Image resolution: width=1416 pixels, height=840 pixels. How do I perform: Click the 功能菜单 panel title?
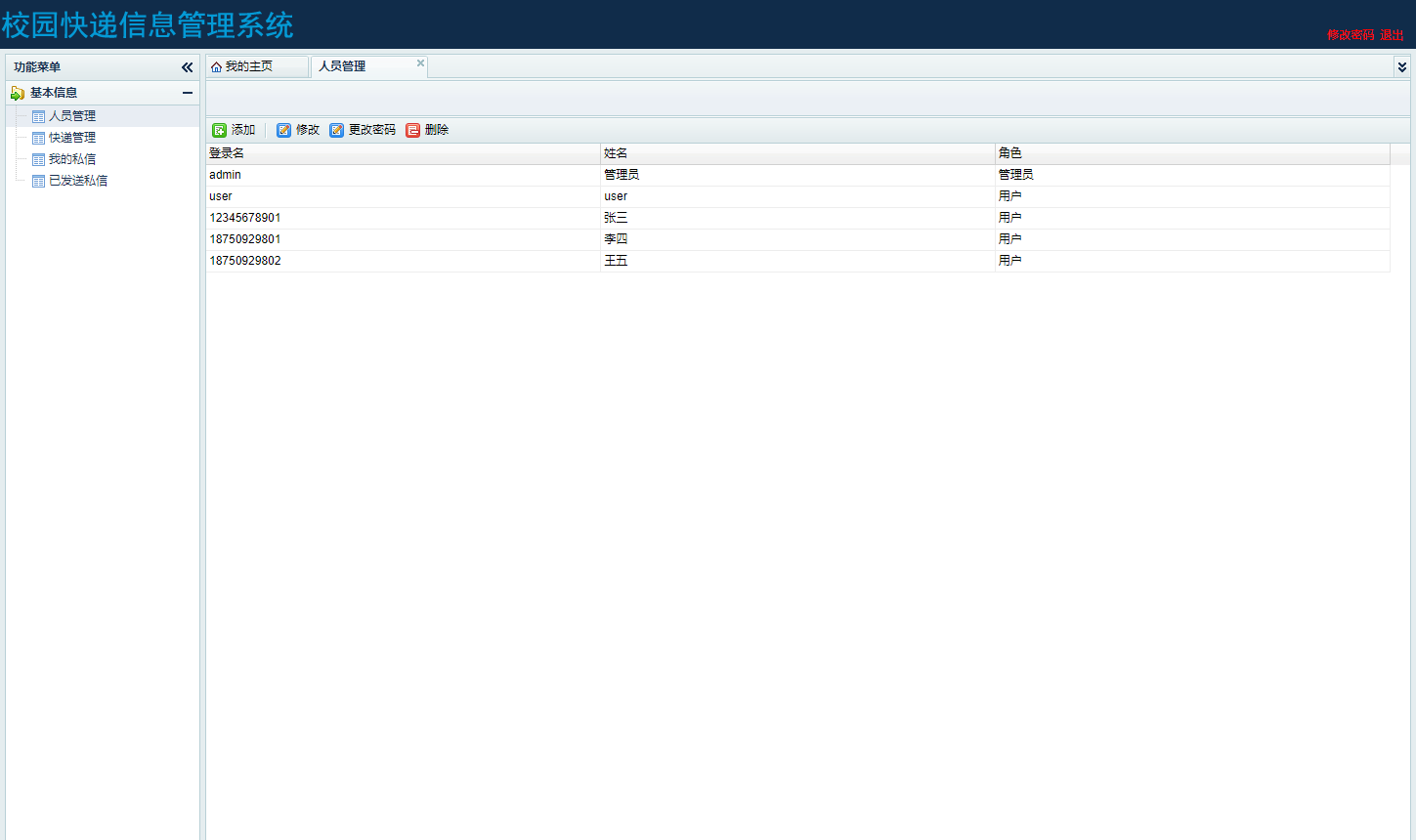(37, 67)
